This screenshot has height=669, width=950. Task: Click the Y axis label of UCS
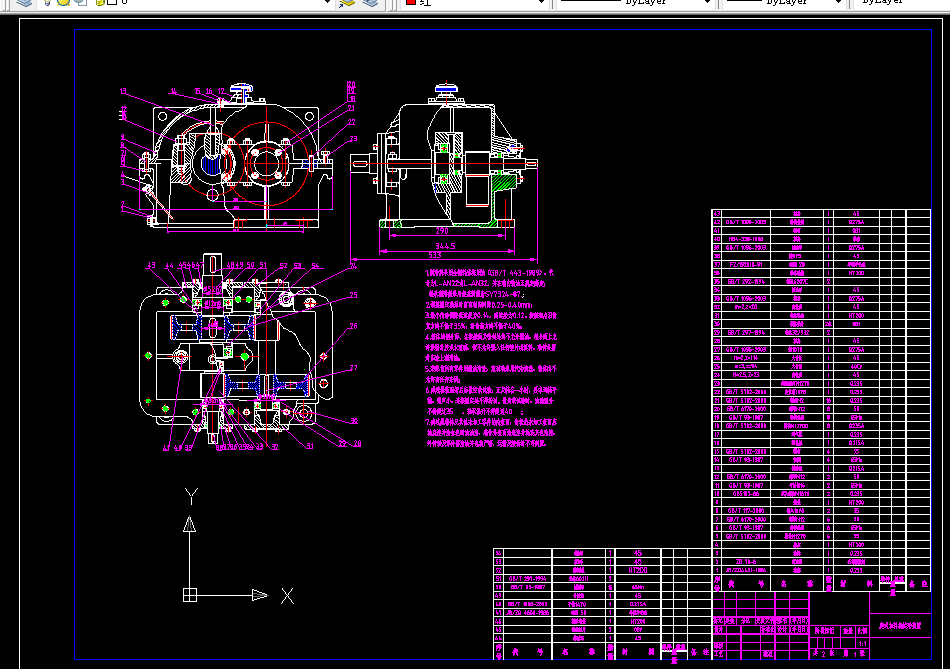(x=191, y=496)
